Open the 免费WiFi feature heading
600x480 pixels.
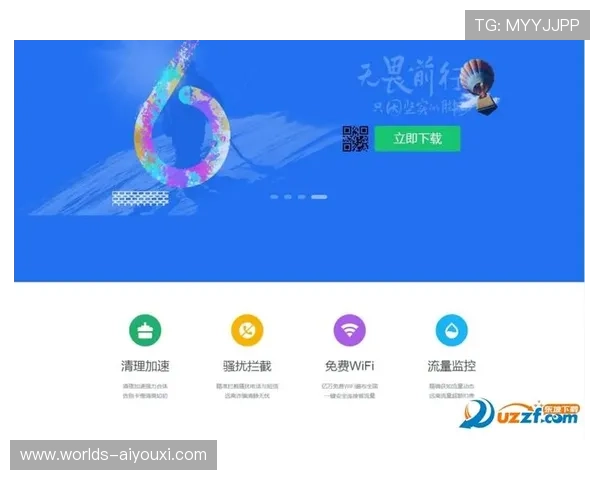(x=349, y=365)
